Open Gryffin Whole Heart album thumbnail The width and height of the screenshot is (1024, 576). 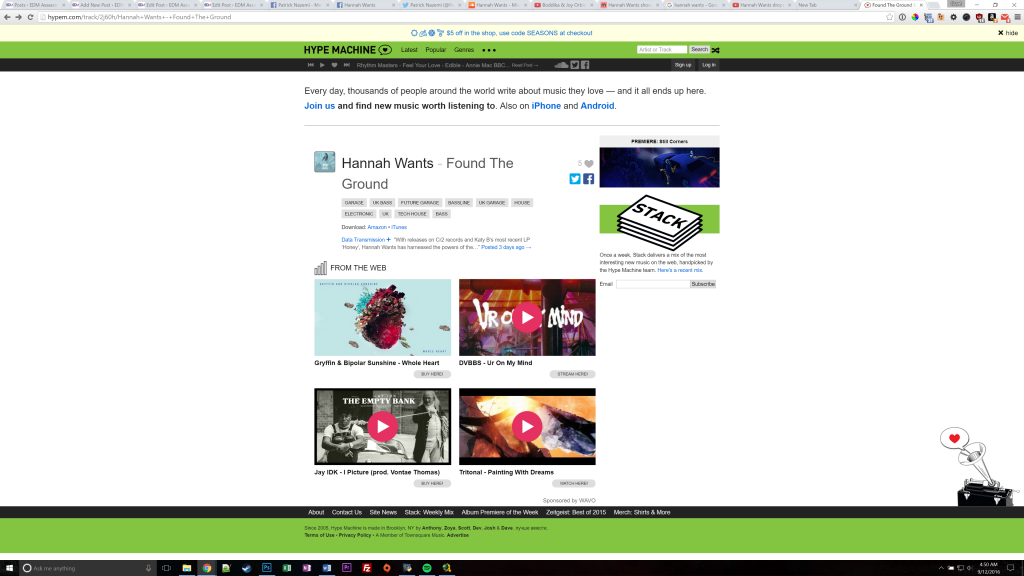(383, 317)
